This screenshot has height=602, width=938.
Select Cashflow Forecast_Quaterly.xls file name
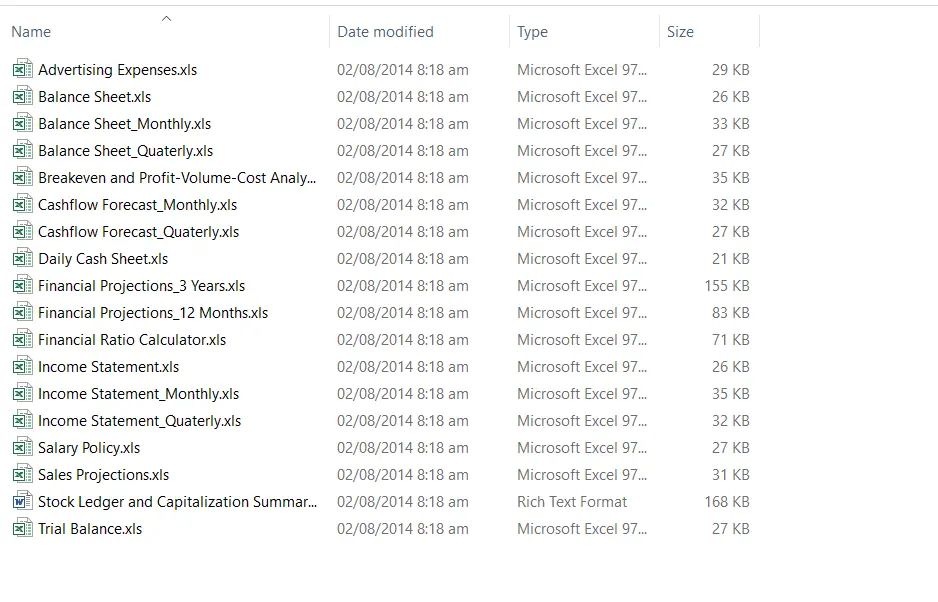[x=138, y=232]
